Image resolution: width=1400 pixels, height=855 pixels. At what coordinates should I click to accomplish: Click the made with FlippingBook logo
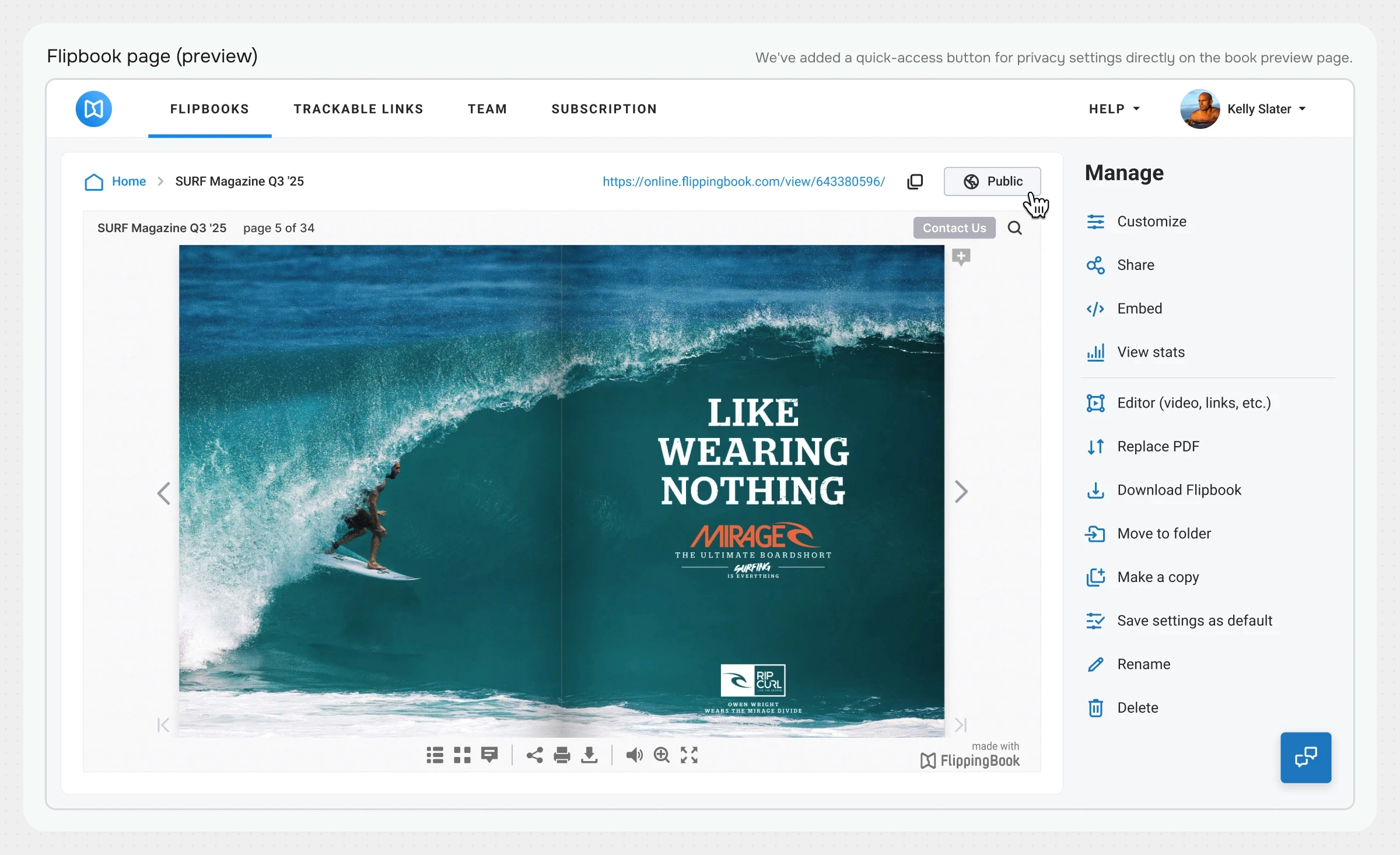(x=970, y=756)
